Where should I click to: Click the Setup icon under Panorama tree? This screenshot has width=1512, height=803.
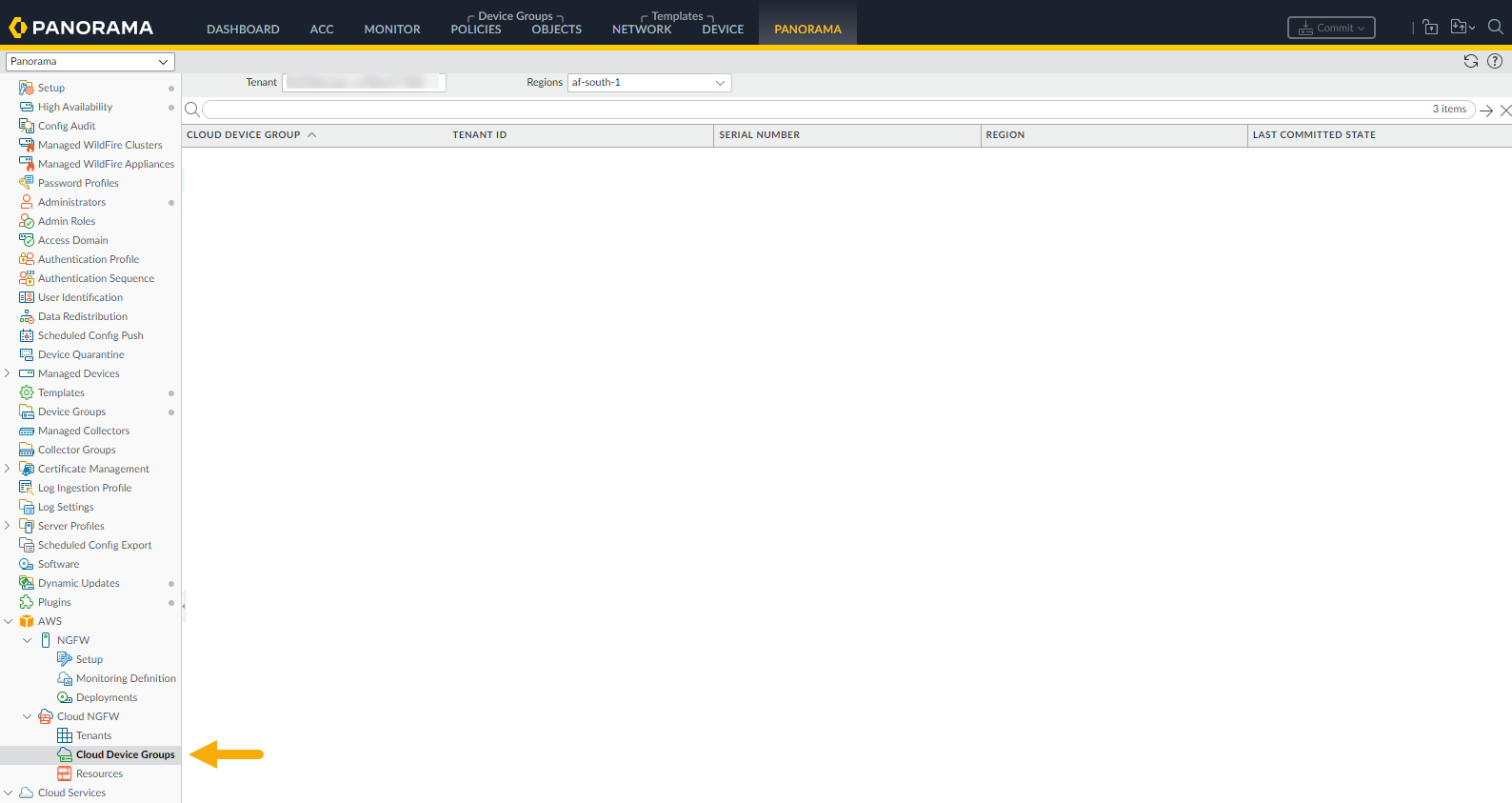(x=27, y=88)
